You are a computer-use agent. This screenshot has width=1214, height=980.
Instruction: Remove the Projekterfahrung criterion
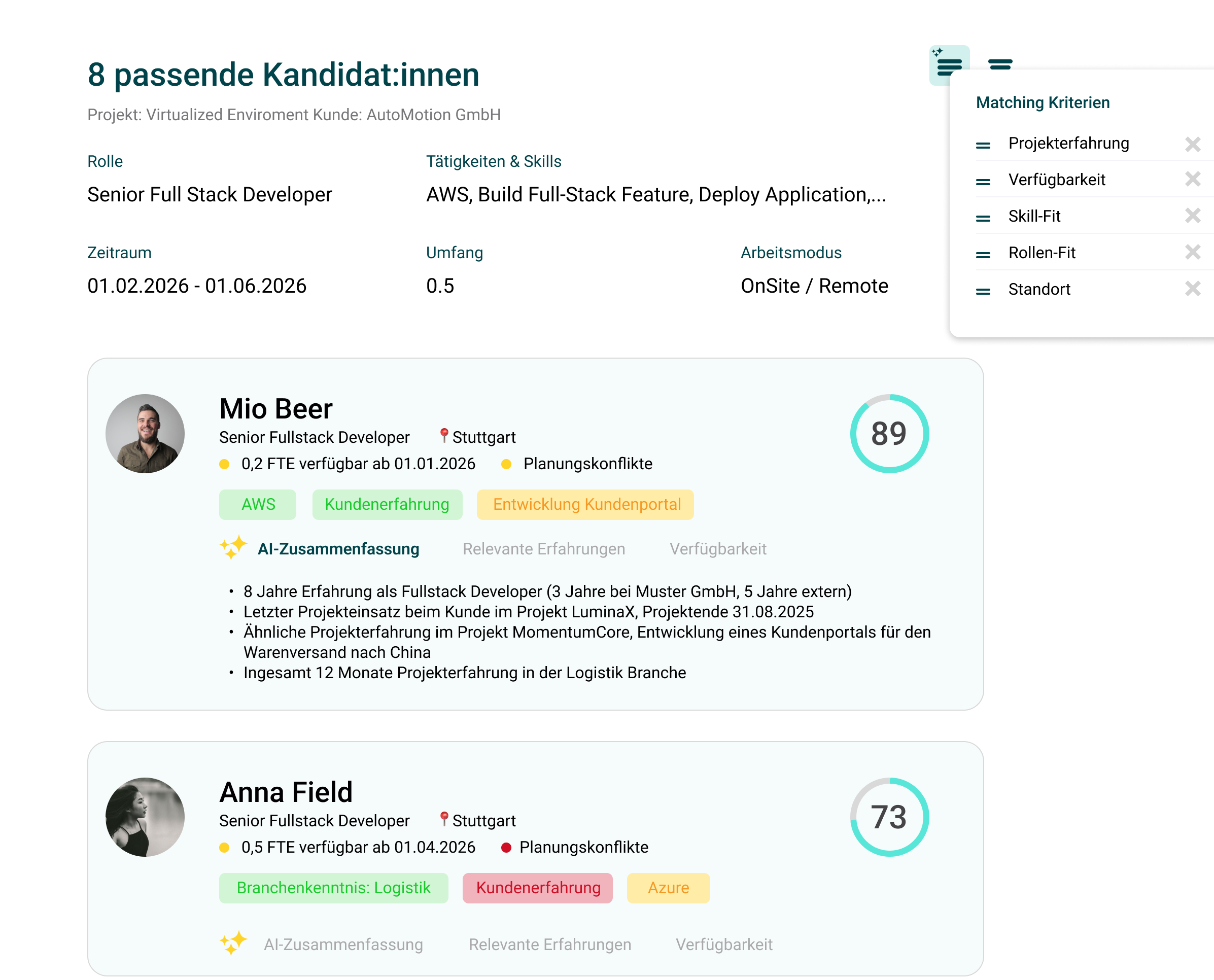click(1193, 144)
